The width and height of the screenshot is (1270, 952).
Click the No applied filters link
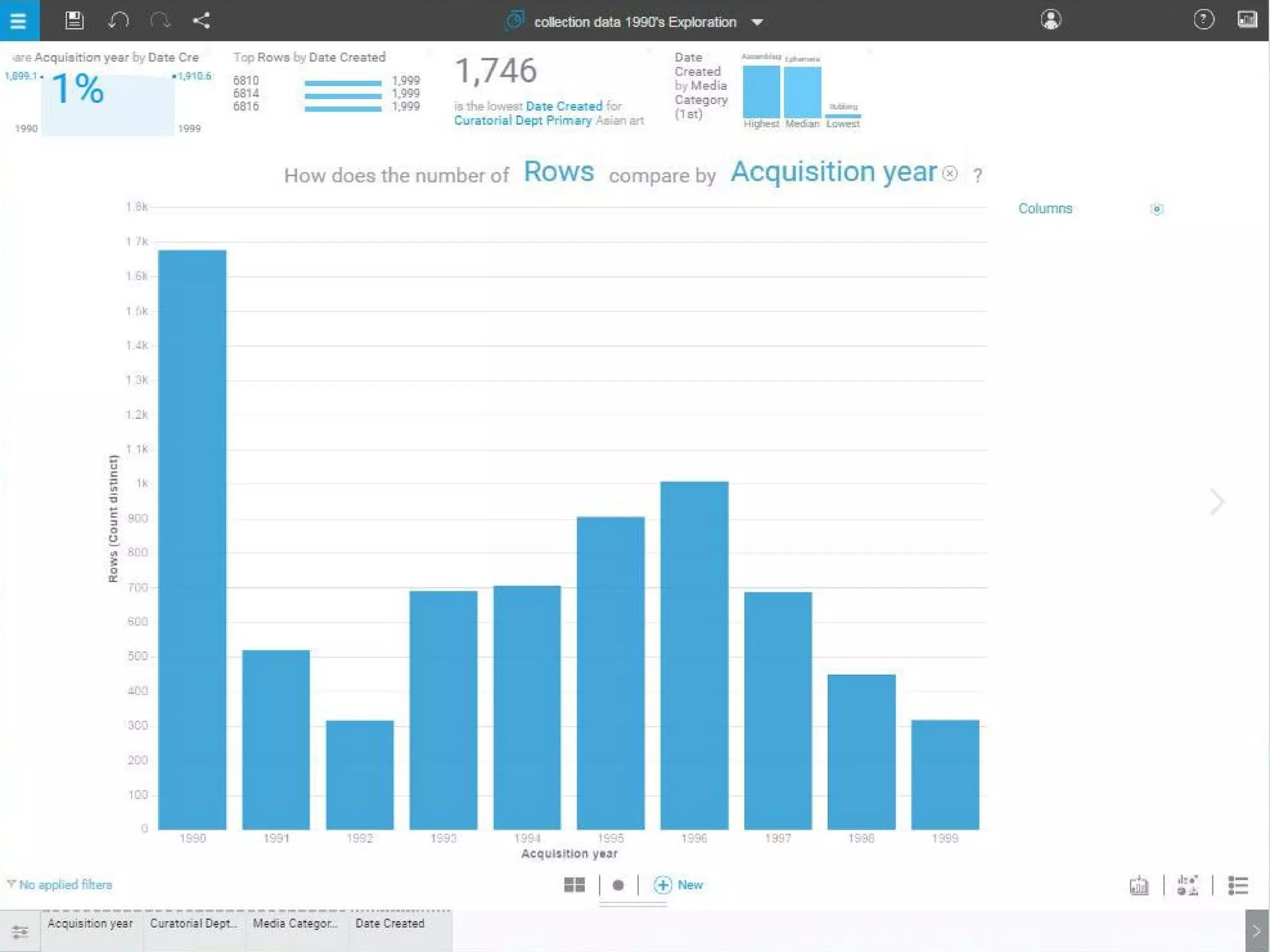(65, 885)
